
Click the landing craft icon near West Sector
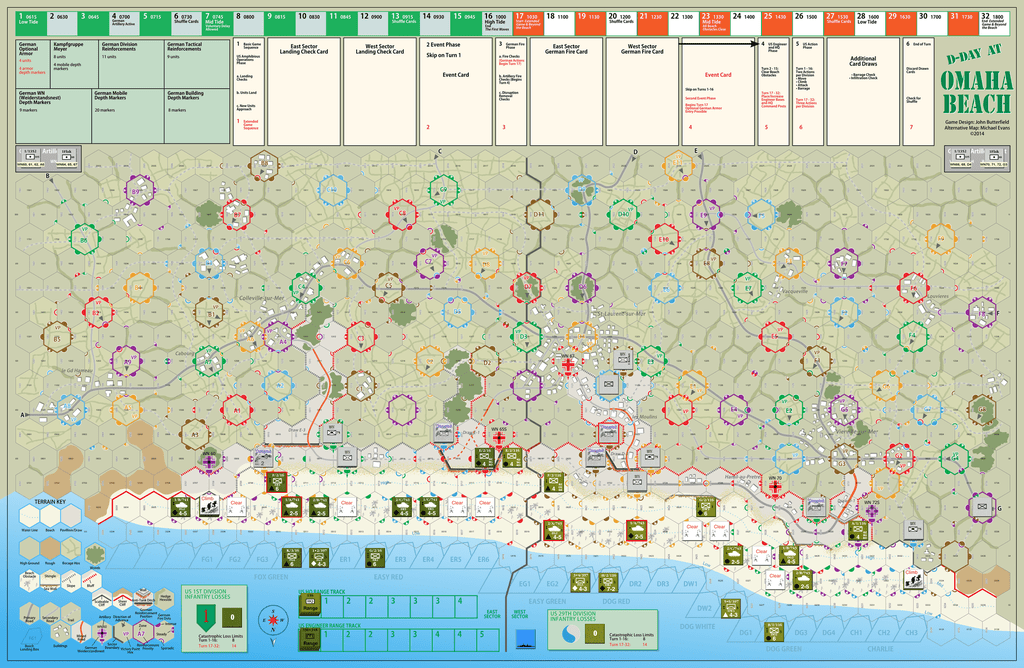[x=527, y=640]
